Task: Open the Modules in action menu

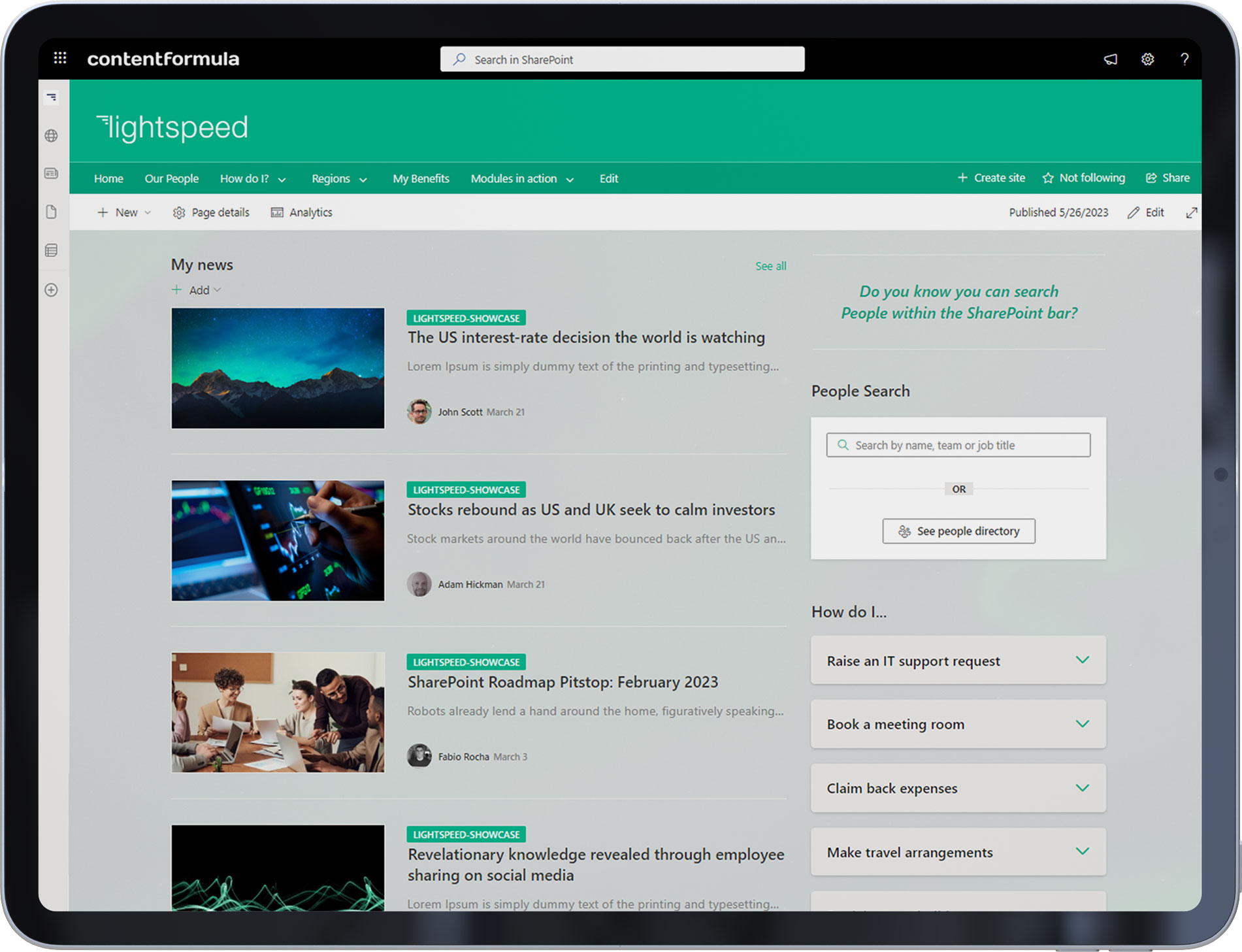Action: point(521,178)
